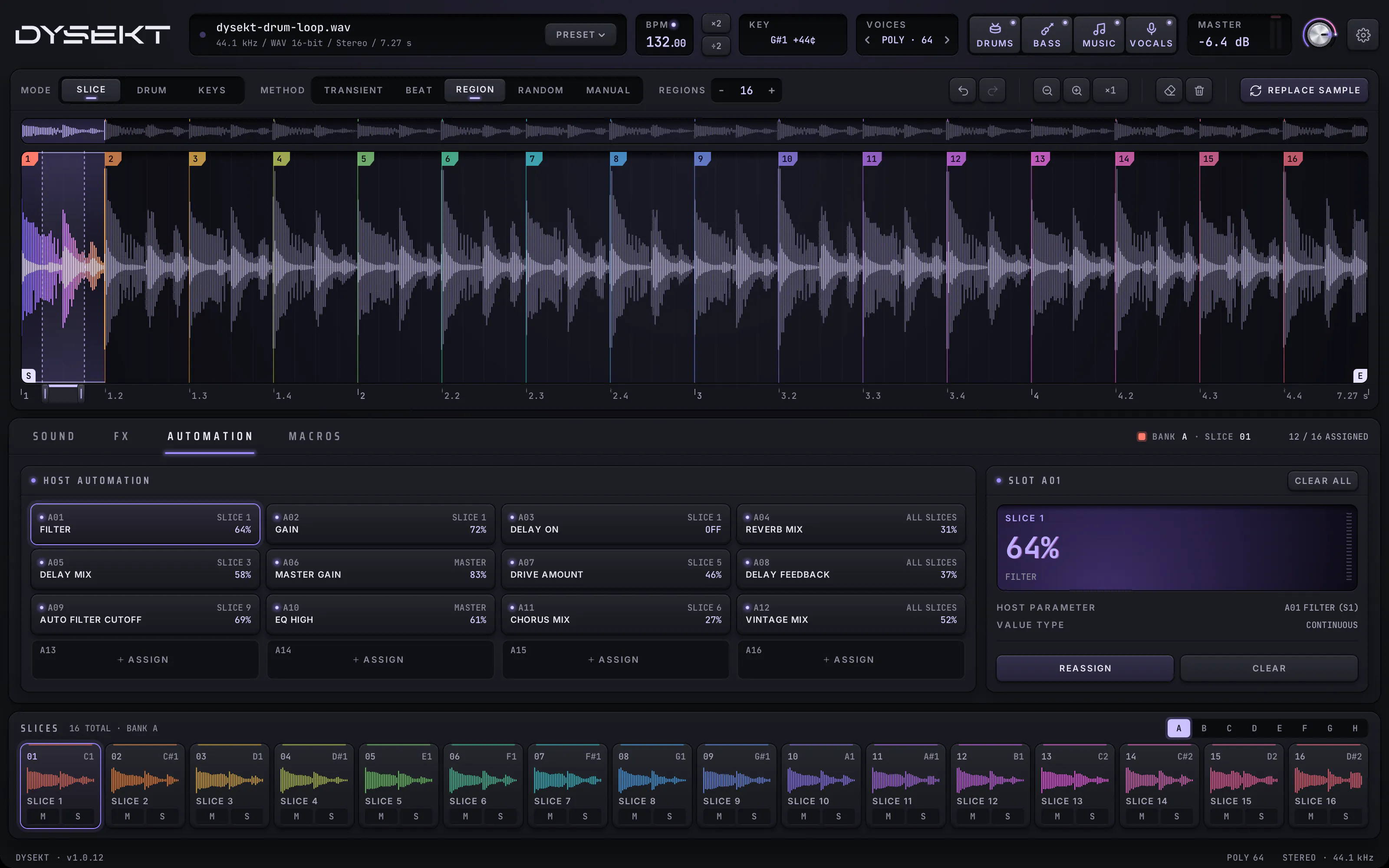This screenshot has height=868, width=1389.
Task: Click the trash delete icon
Action: tap(1199, 91)
